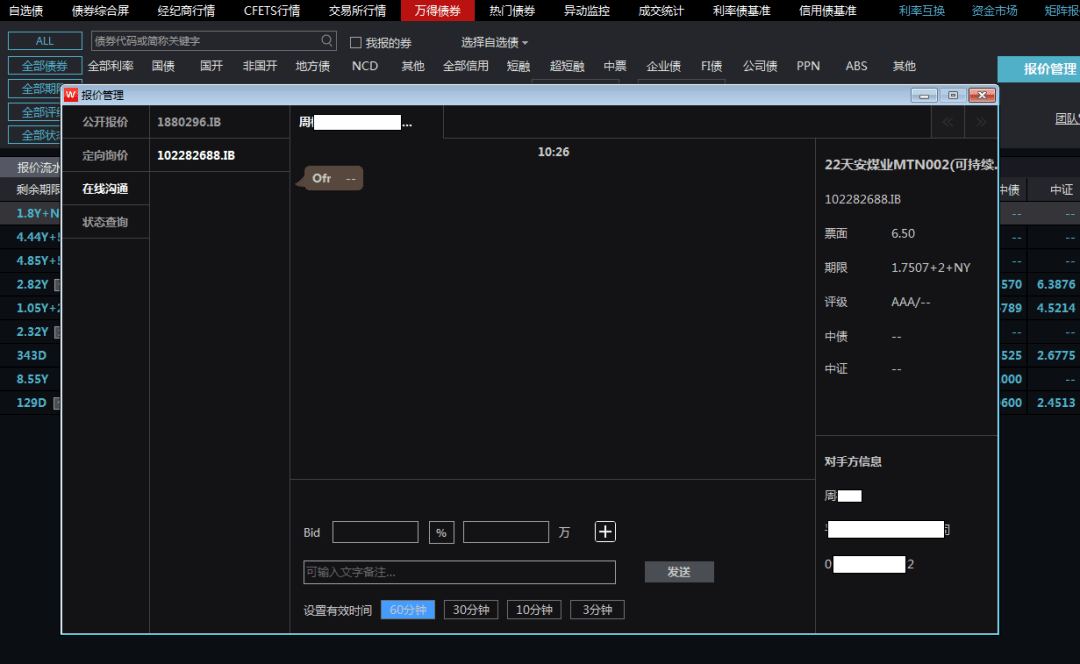Click the ALL filter button

point(45,41)
